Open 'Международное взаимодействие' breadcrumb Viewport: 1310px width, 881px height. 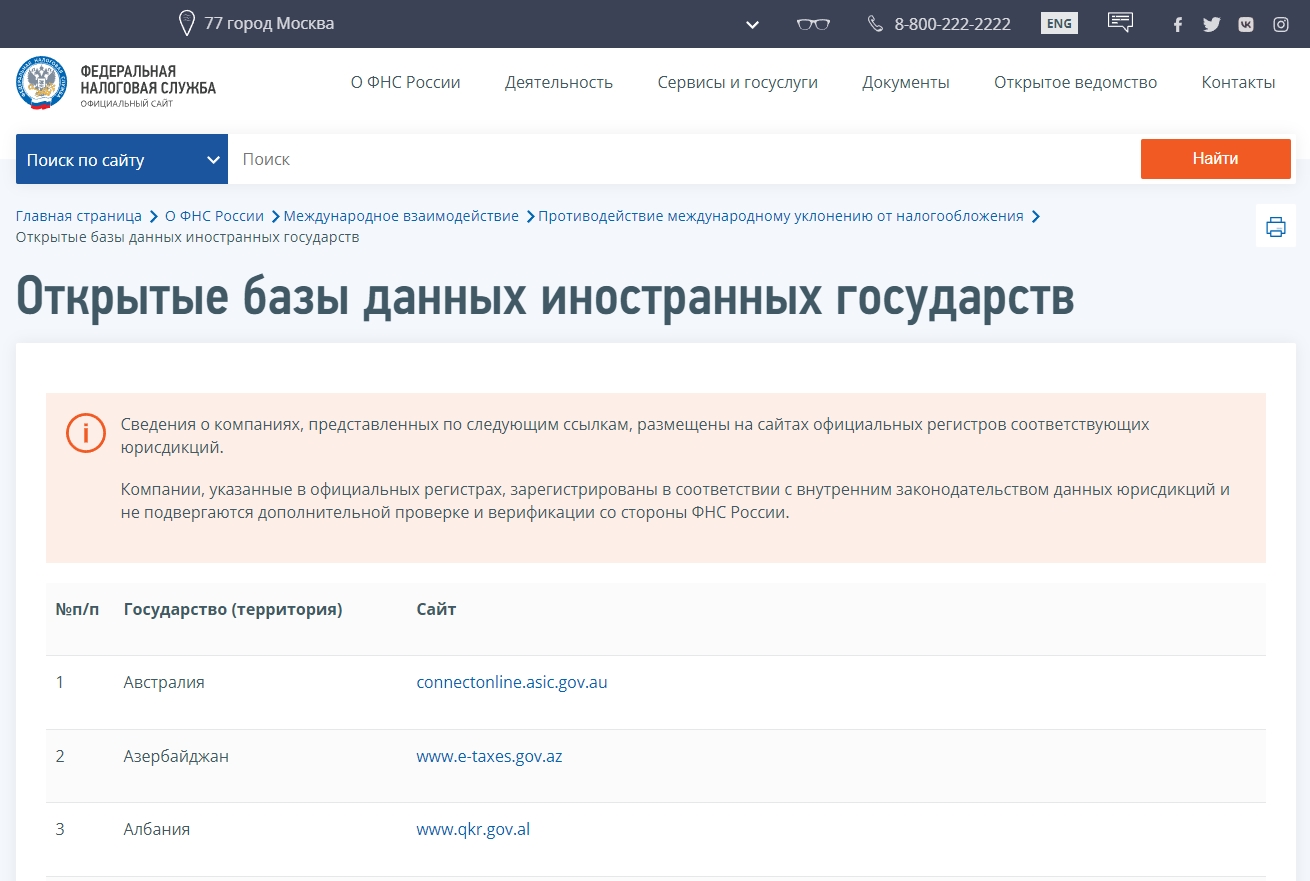(x=401, y=216)
